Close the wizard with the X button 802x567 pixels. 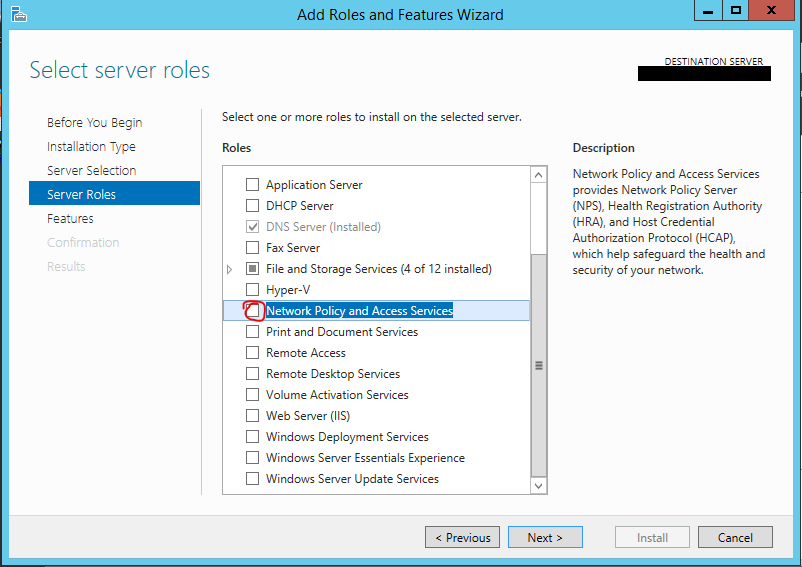click(x=771, y=11)
